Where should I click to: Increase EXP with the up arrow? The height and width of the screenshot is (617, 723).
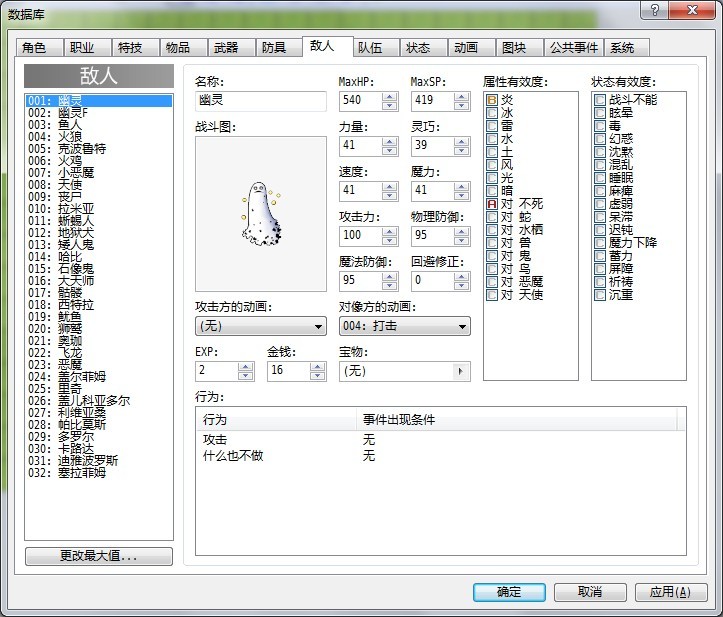(246, 367)
